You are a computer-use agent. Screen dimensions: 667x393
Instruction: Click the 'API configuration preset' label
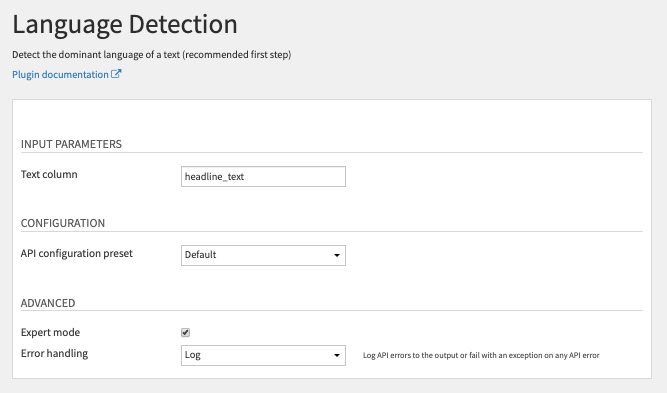point(77,253)
